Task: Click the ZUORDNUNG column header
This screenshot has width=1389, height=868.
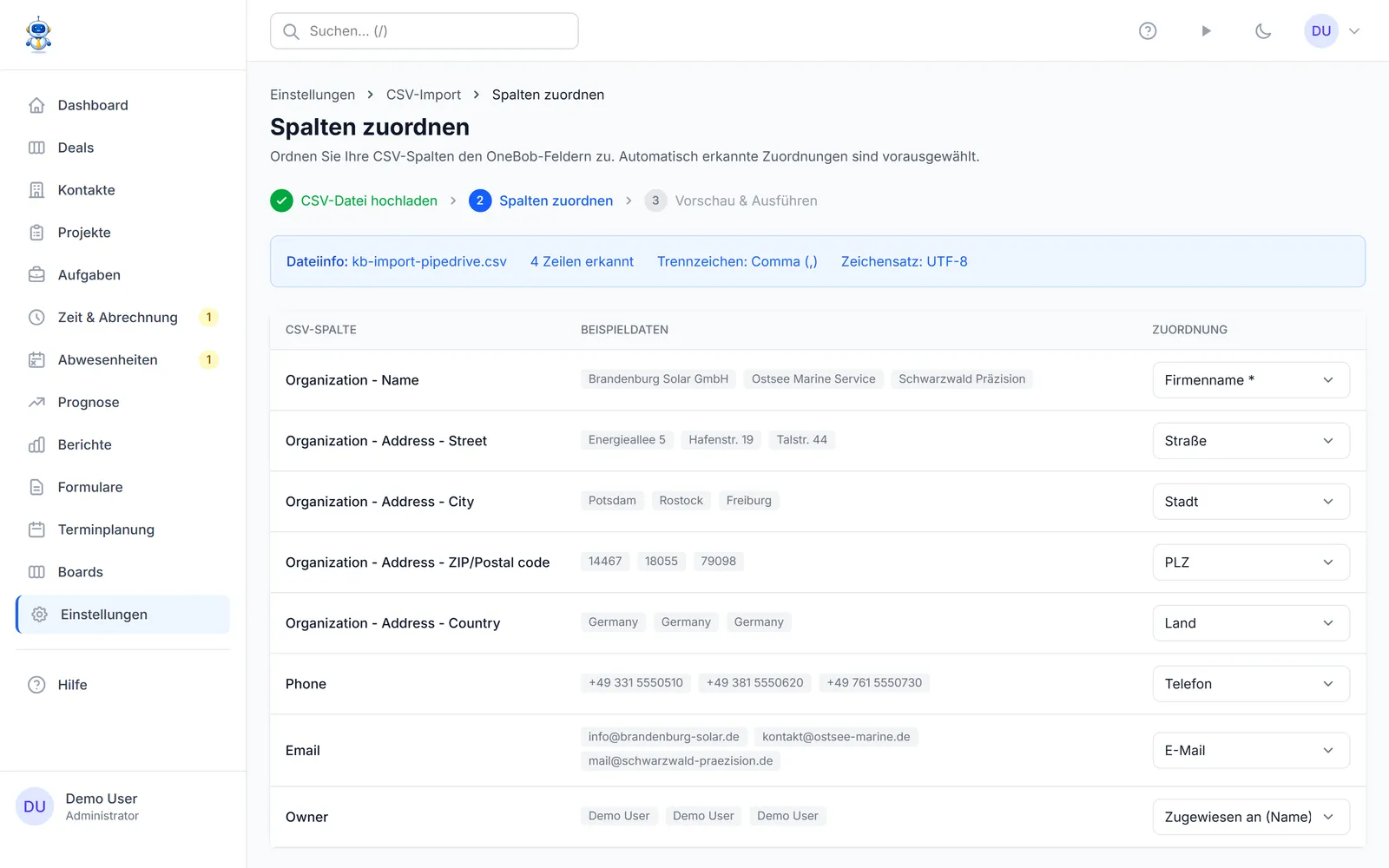Action: tap(1189, 330)
